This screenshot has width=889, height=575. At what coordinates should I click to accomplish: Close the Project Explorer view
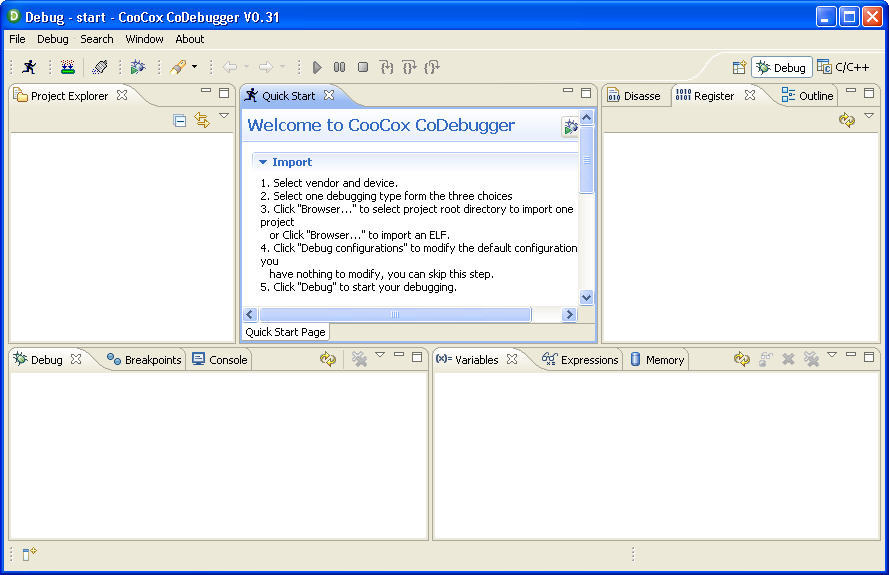point(122,95)
